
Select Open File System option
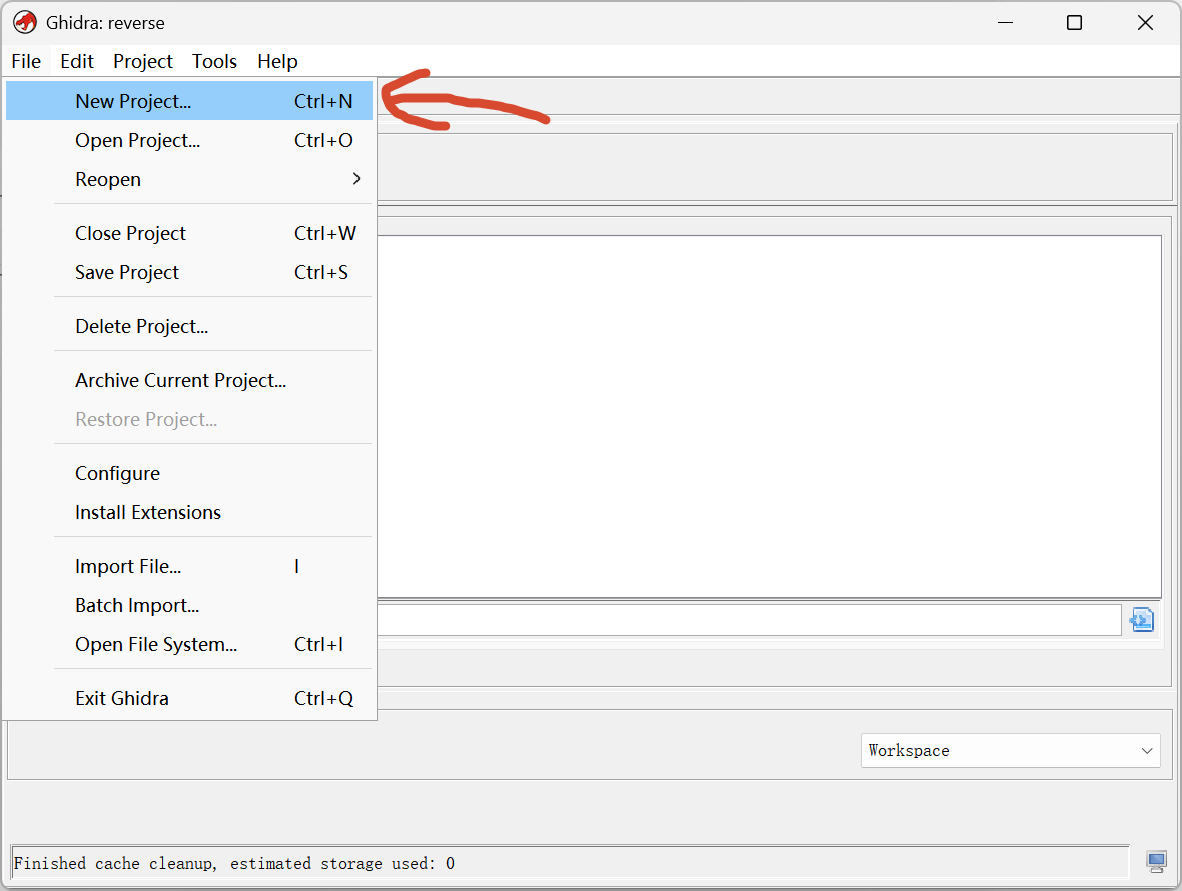[x=156, y=645]
